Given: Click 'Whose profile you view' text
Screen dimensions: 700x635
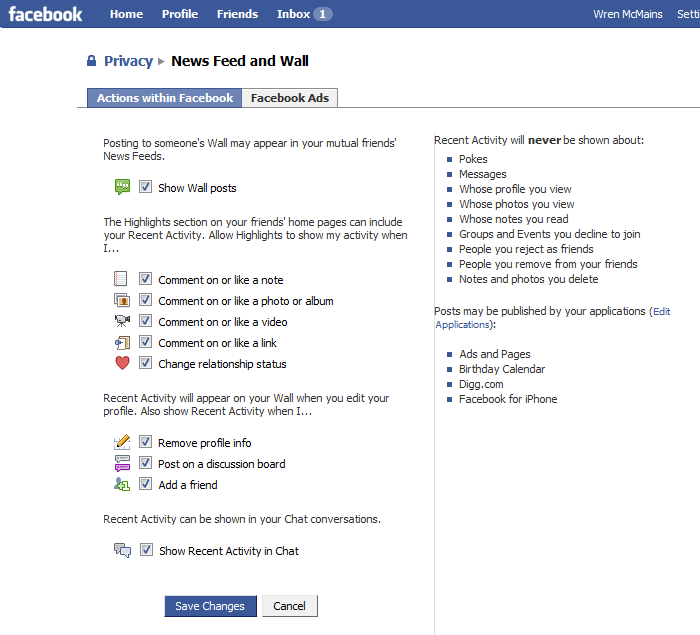Looking at the screenshot, I should [x=515, y=189].
